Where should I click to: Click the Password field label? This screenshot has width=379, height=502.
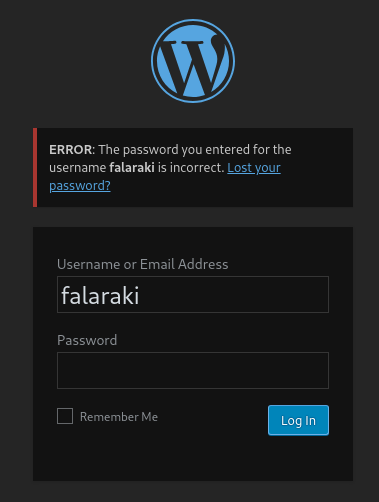tap(87, 340)
